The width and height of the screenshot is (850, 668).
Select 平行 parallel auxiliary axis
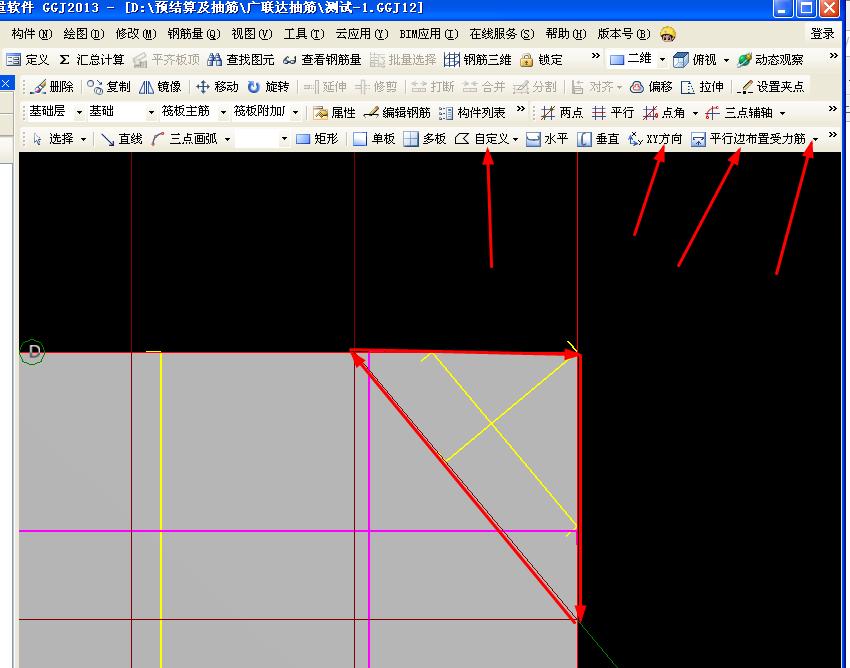click(613, 113)
